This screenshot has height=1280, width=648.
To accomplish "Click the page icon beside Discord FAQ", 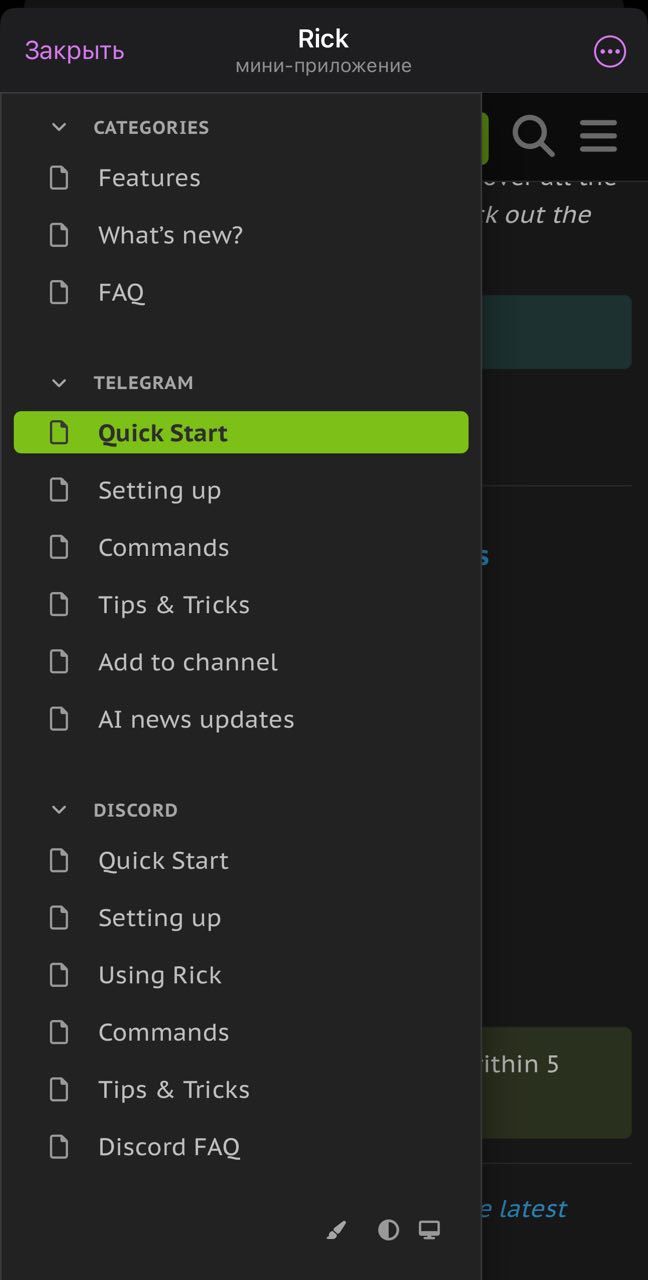I will [x=58, y=1147].
